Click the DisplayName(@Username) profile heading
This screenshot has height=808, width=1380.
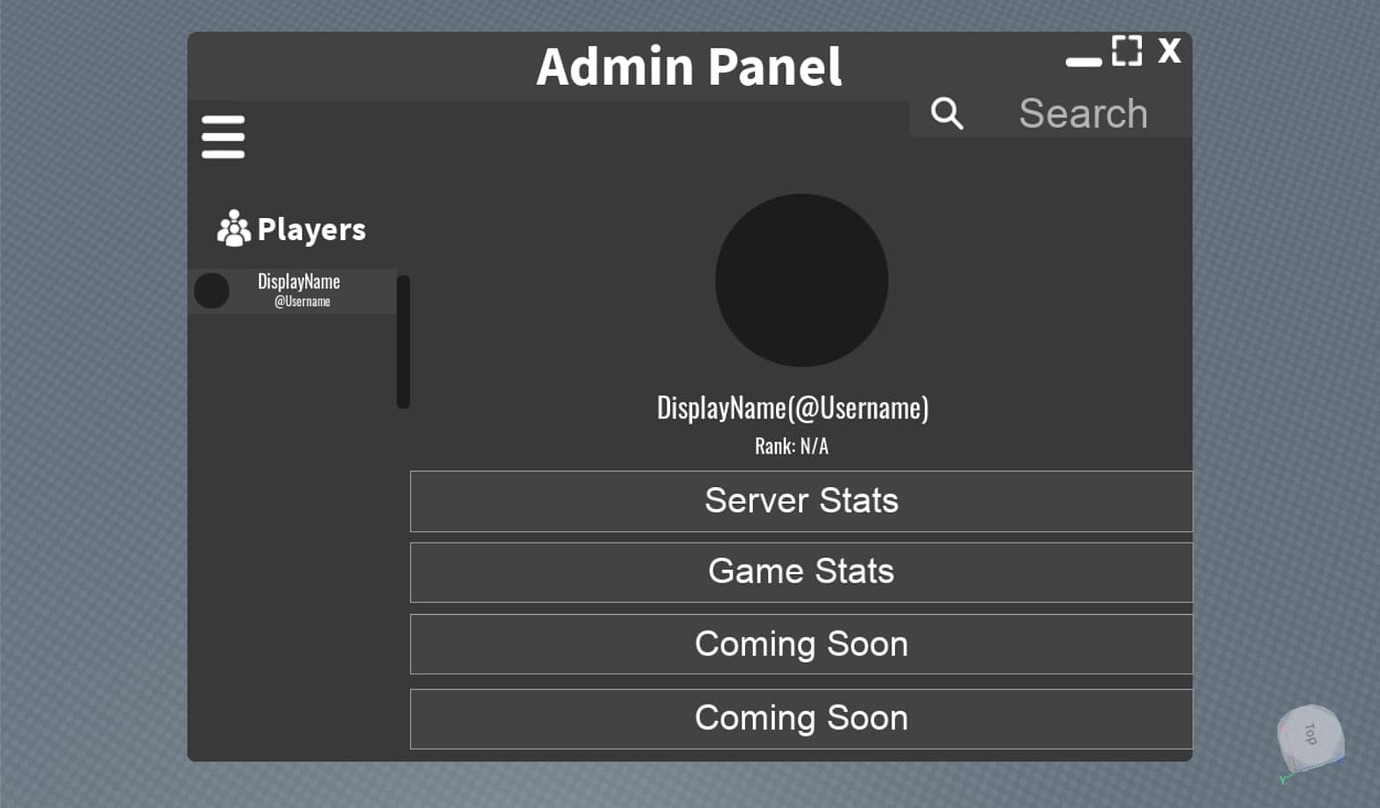click(x=792, y=407)
